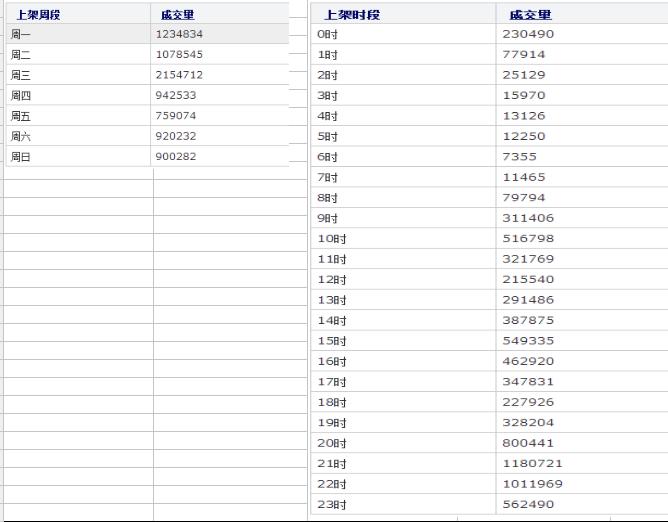Image resolution: width=668 pixels, height=522 pixels.
Task: Select the 19时 row label
Action: point(331,423)
